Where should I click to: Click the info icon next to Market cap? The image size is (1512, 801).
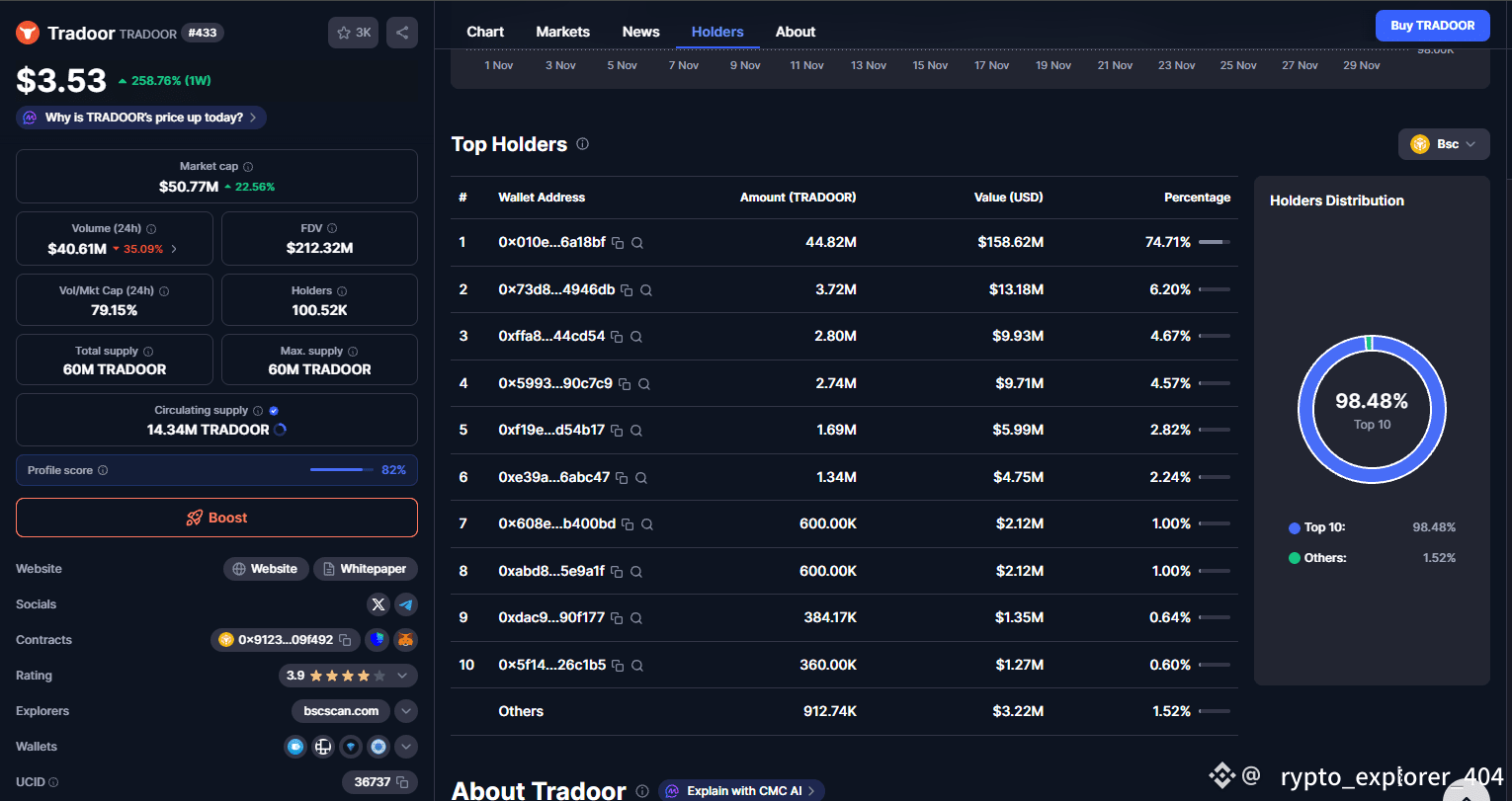pyautogui.click(x=248, y=167)
